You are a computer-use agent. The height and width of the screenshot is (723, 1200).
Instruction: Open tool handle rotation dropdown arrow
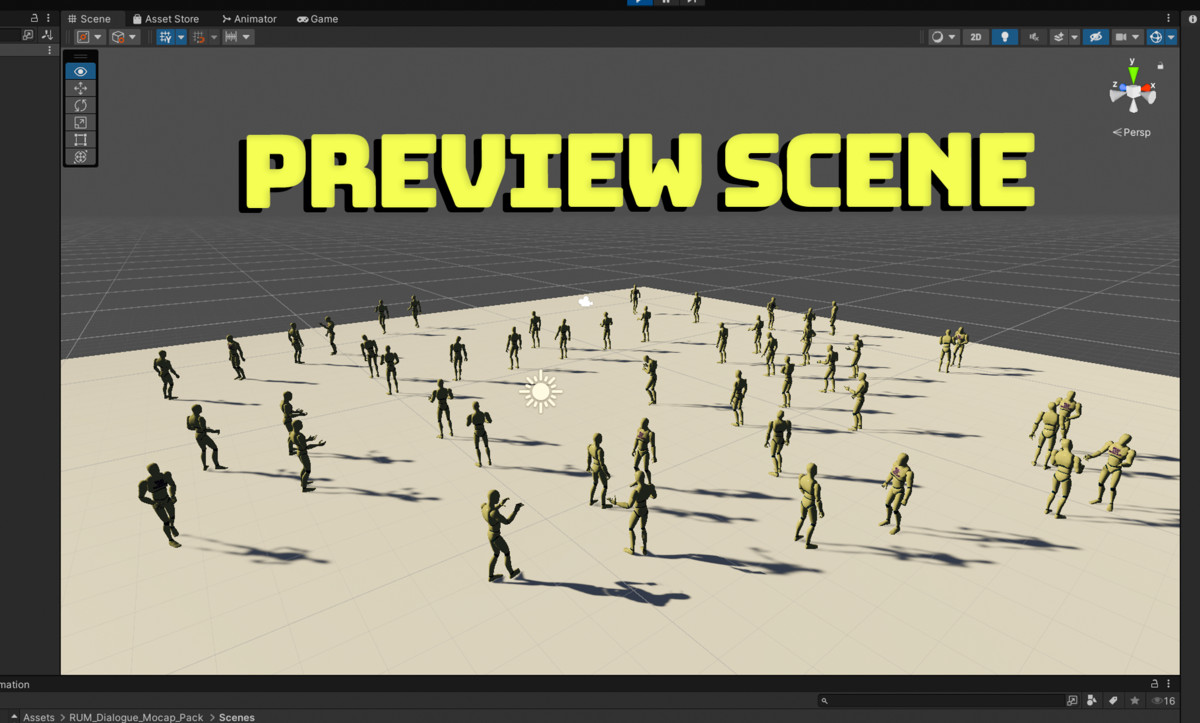click(133, 37)
